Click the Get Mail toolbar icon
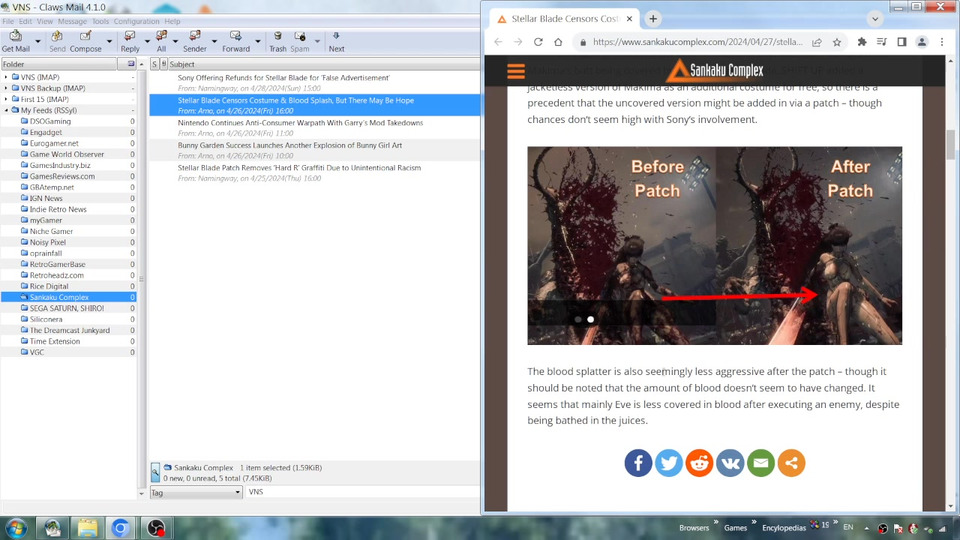The width and height of the screenshot is (960, 540). (x=15, y=37)
